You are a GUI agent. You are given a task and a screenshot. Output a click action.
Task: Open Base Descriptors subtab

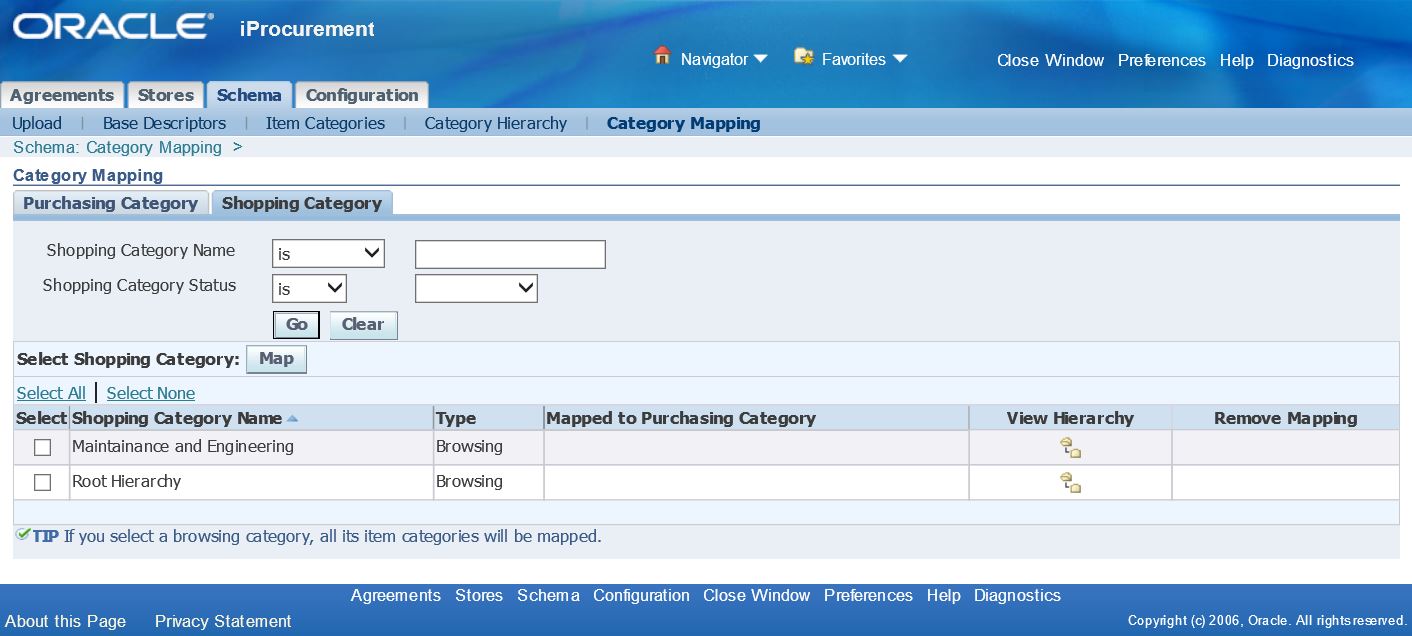pyautogui.click(x=164, y=123)
